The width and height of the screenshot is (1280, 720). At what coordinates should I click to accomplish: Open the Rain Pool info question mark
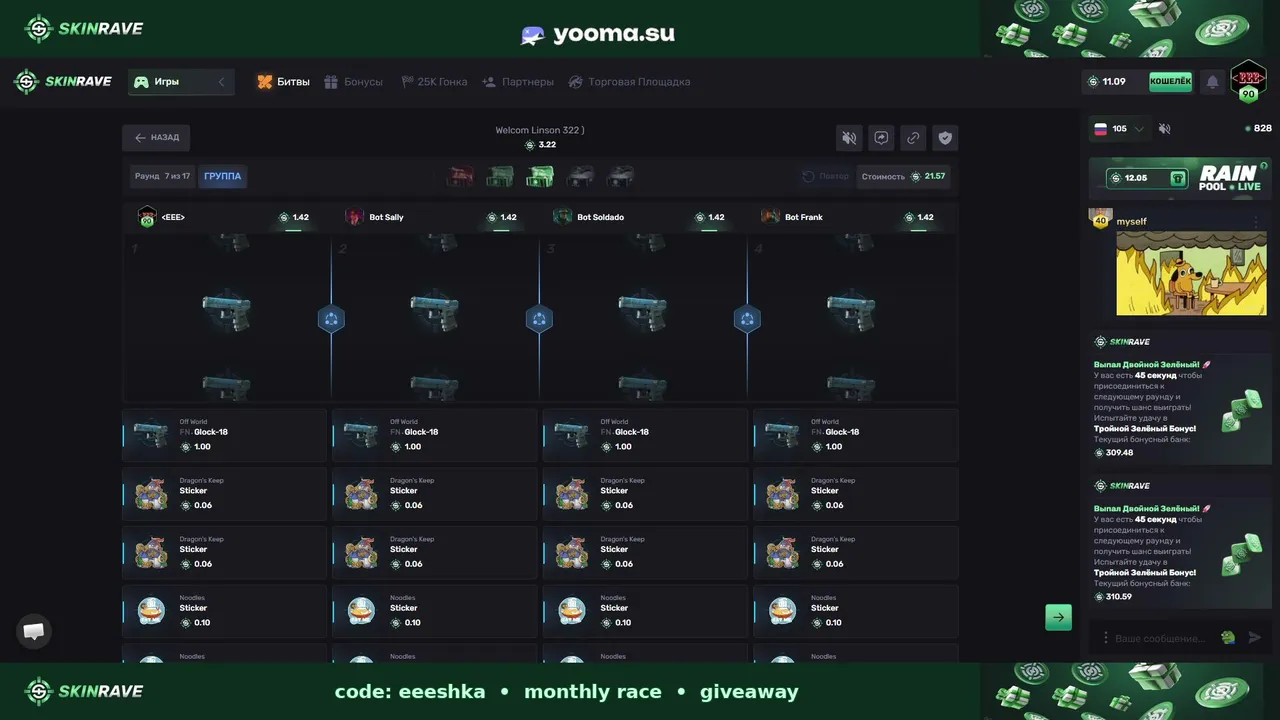tap(1264, 166)
